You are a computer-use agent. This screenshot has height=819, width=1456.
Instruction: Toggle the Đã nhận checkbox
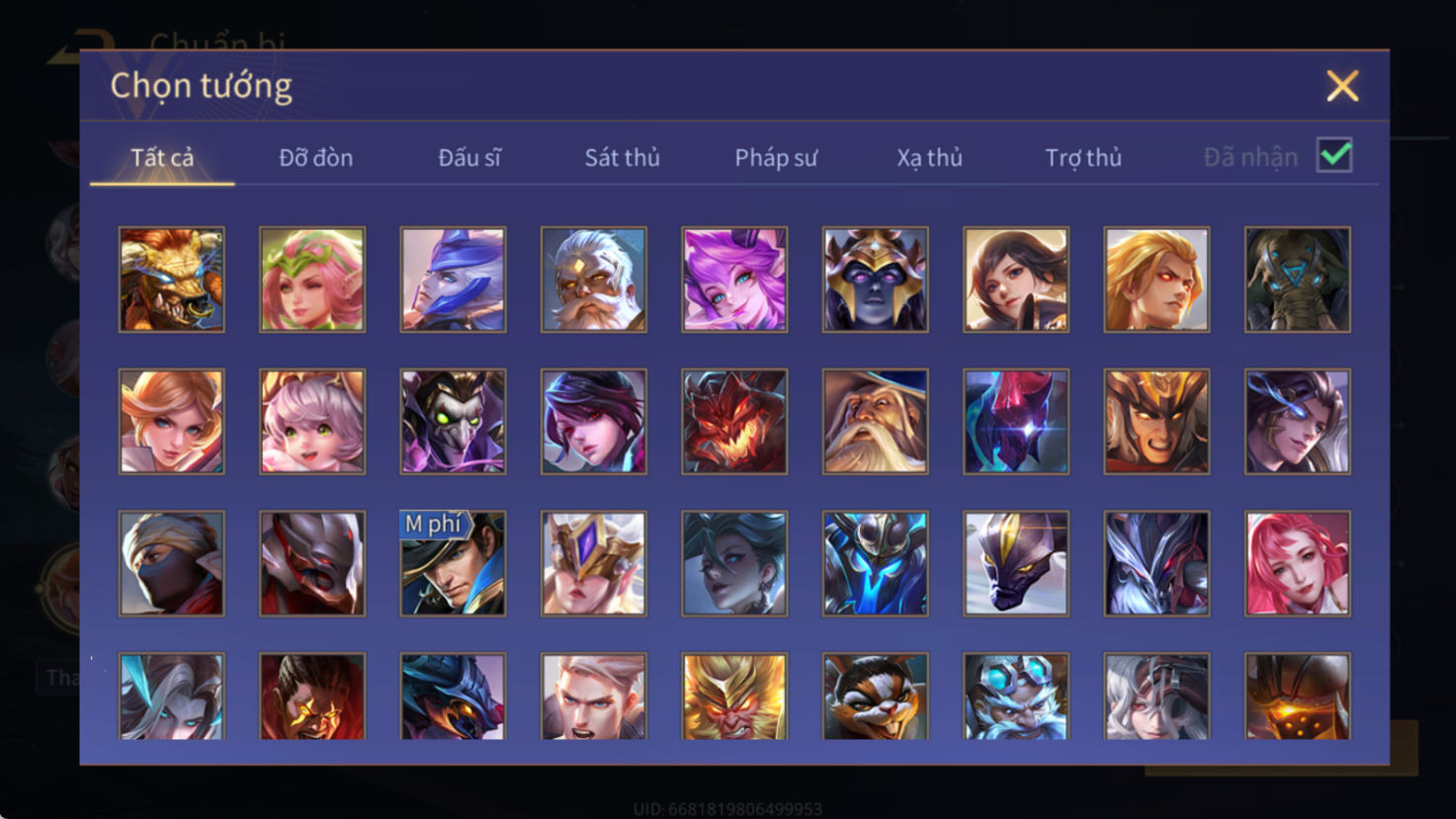[x=1334, y=155]
